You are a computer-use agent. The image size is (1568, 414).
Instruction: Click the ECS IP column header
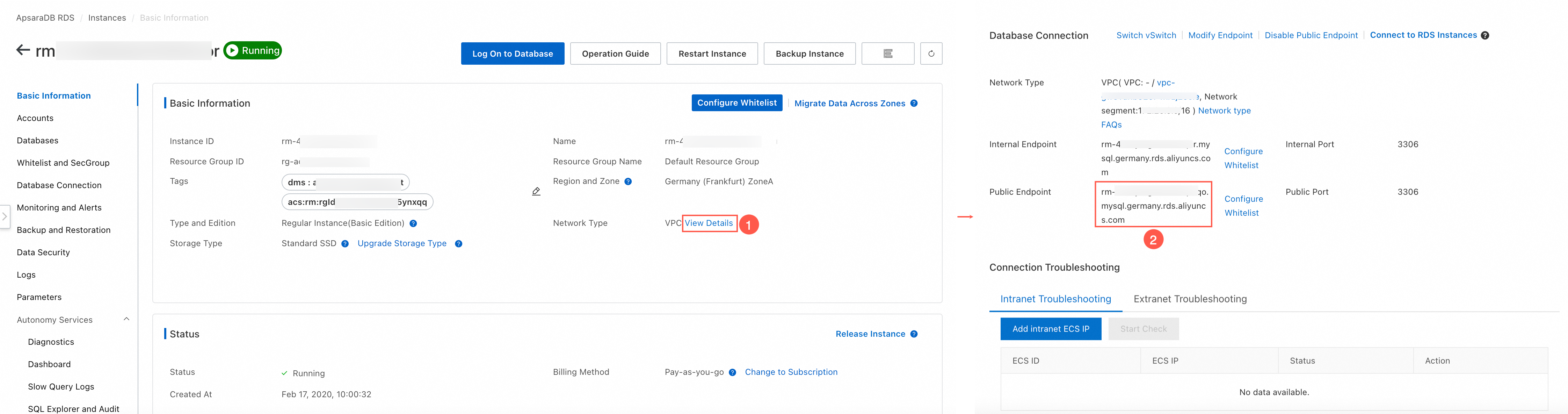click(1209, 361)
